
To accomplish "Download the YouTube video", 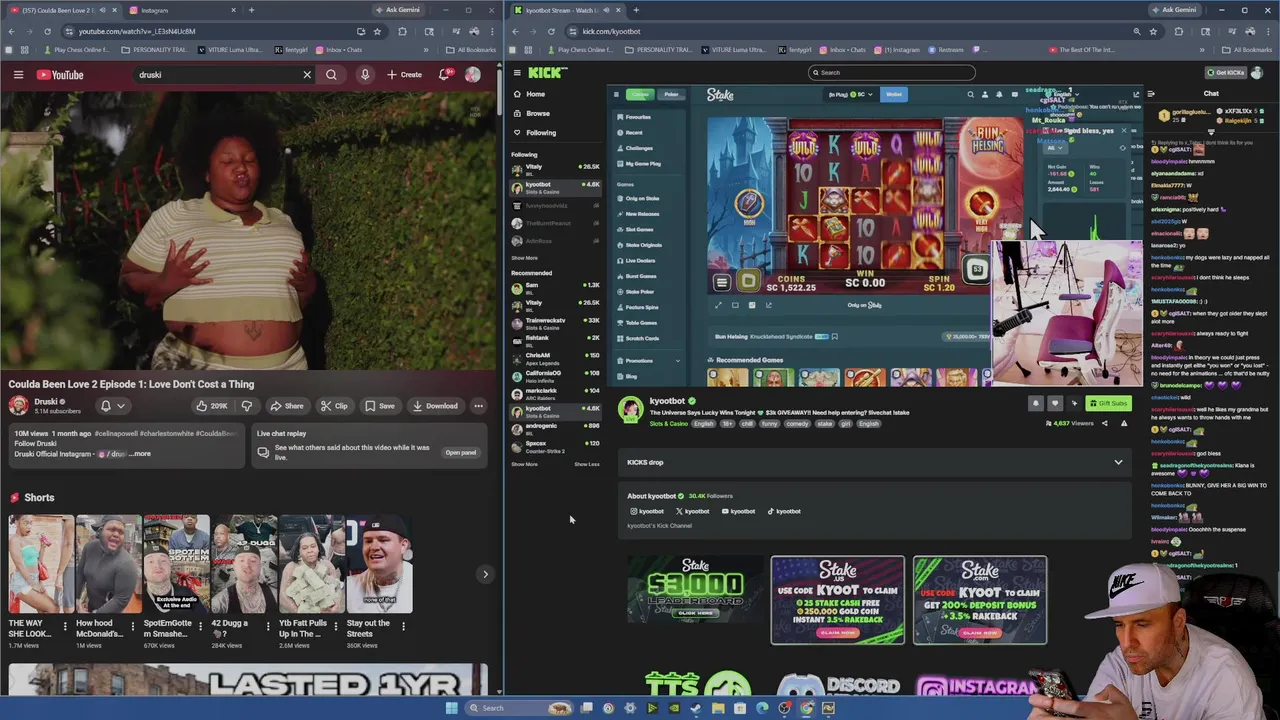I will (x=435, y=406).
